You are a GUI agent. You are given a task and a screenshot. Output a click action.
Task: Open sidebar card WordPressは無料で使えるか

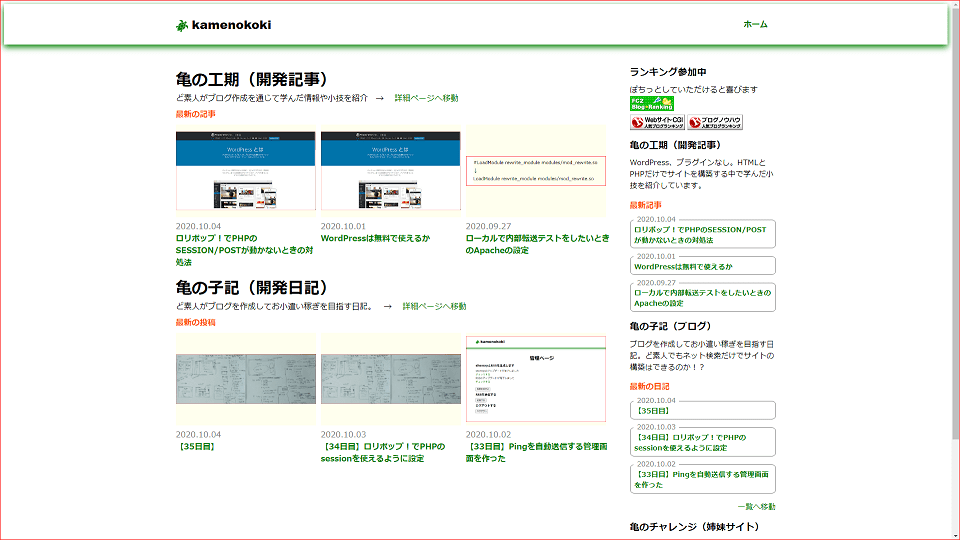coord(702,266)
